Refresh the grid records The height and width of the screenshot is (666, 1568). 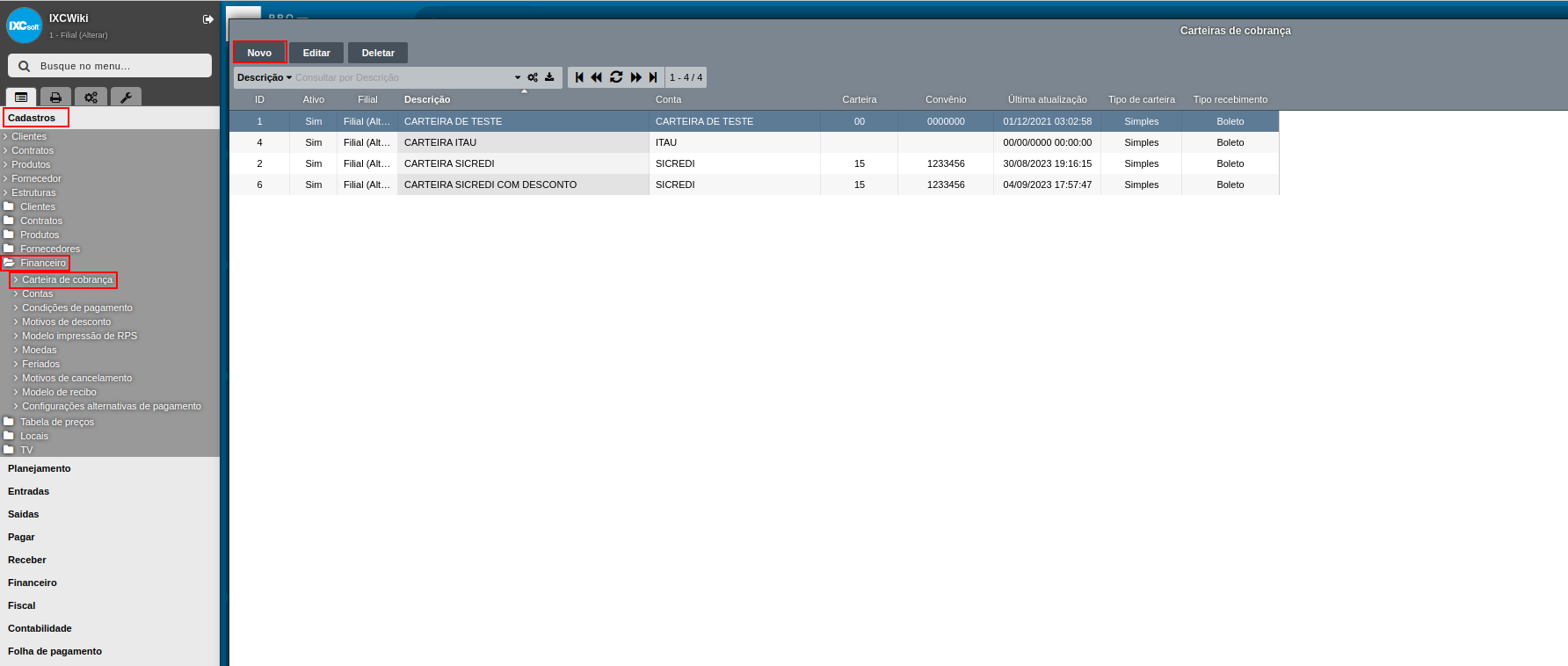(616, 77)
